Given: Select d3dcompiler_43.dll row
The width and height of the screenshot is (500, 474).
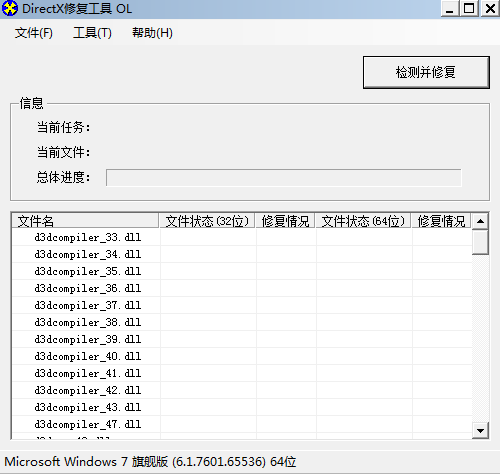Looking at the screenshot, I should pos(242,407).
